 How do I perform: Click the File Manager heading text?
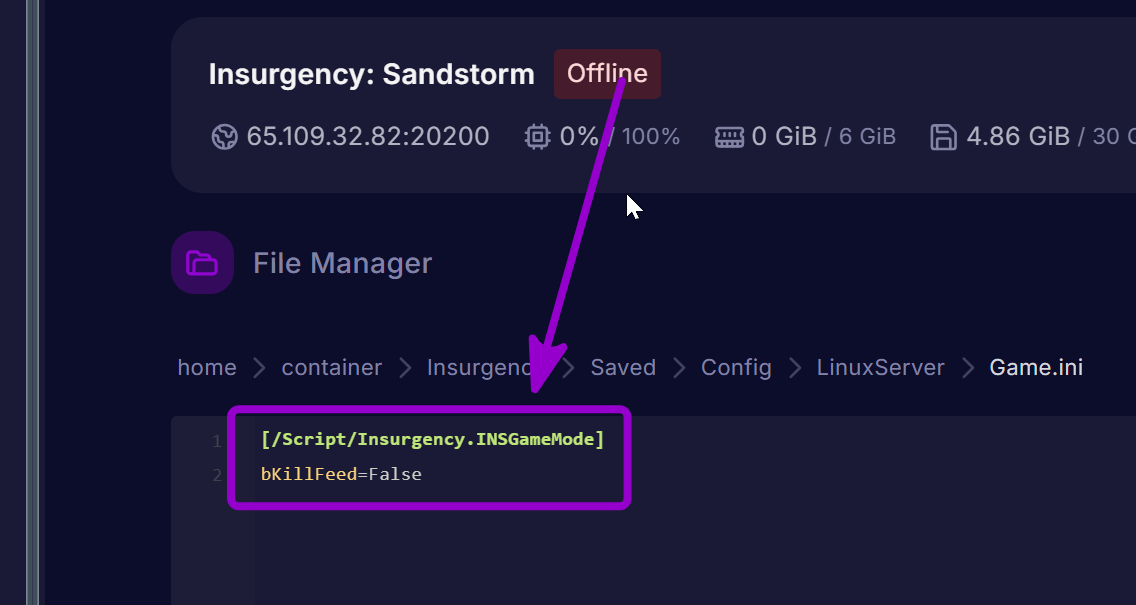(343, 263)
